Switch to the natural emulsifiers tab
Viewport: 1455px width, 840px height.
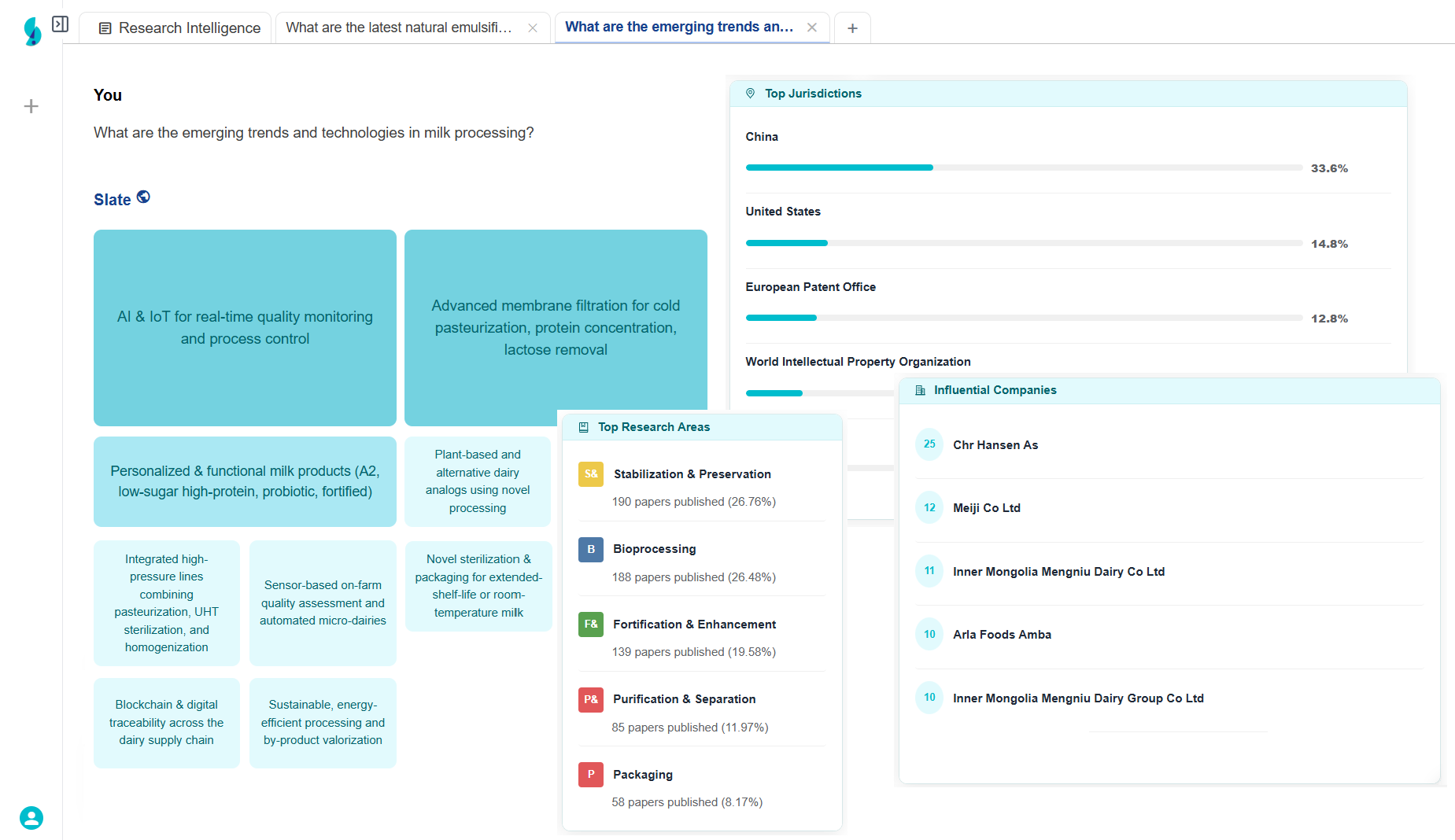[398, 28]
